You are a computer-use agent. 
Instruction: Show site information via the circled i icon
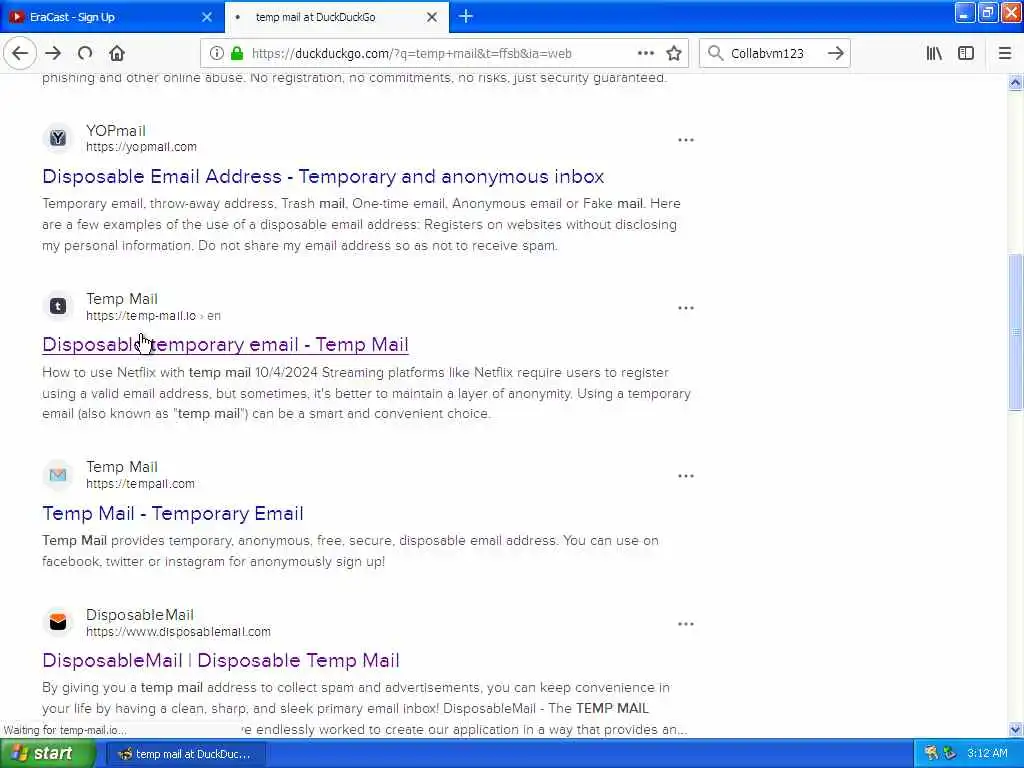[216, 54]
